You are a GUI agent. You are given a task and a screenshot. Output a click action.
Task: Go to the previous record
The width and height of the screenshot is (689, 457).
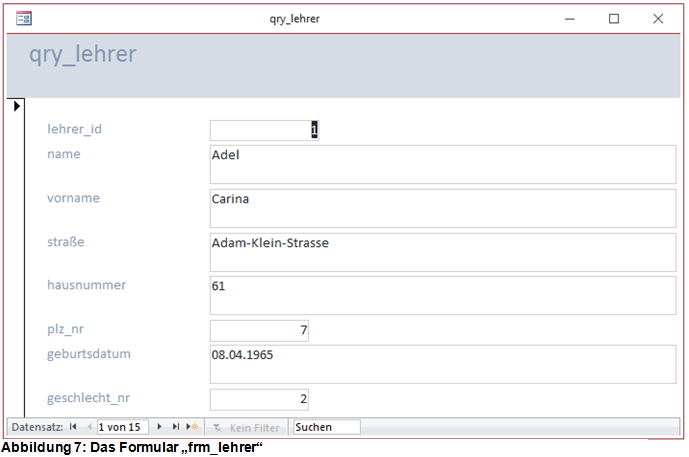[87, 427]
